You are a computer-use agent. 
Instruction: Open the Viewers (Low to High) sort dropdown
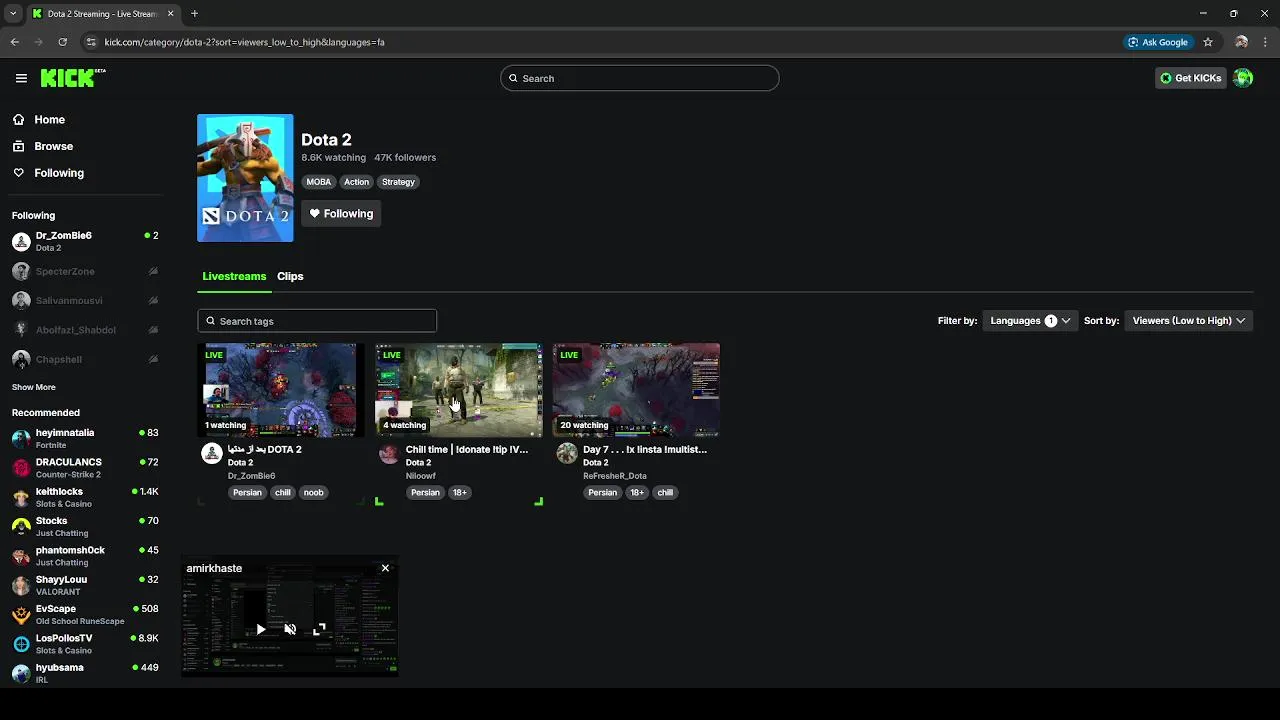(x=1188, y=321)
